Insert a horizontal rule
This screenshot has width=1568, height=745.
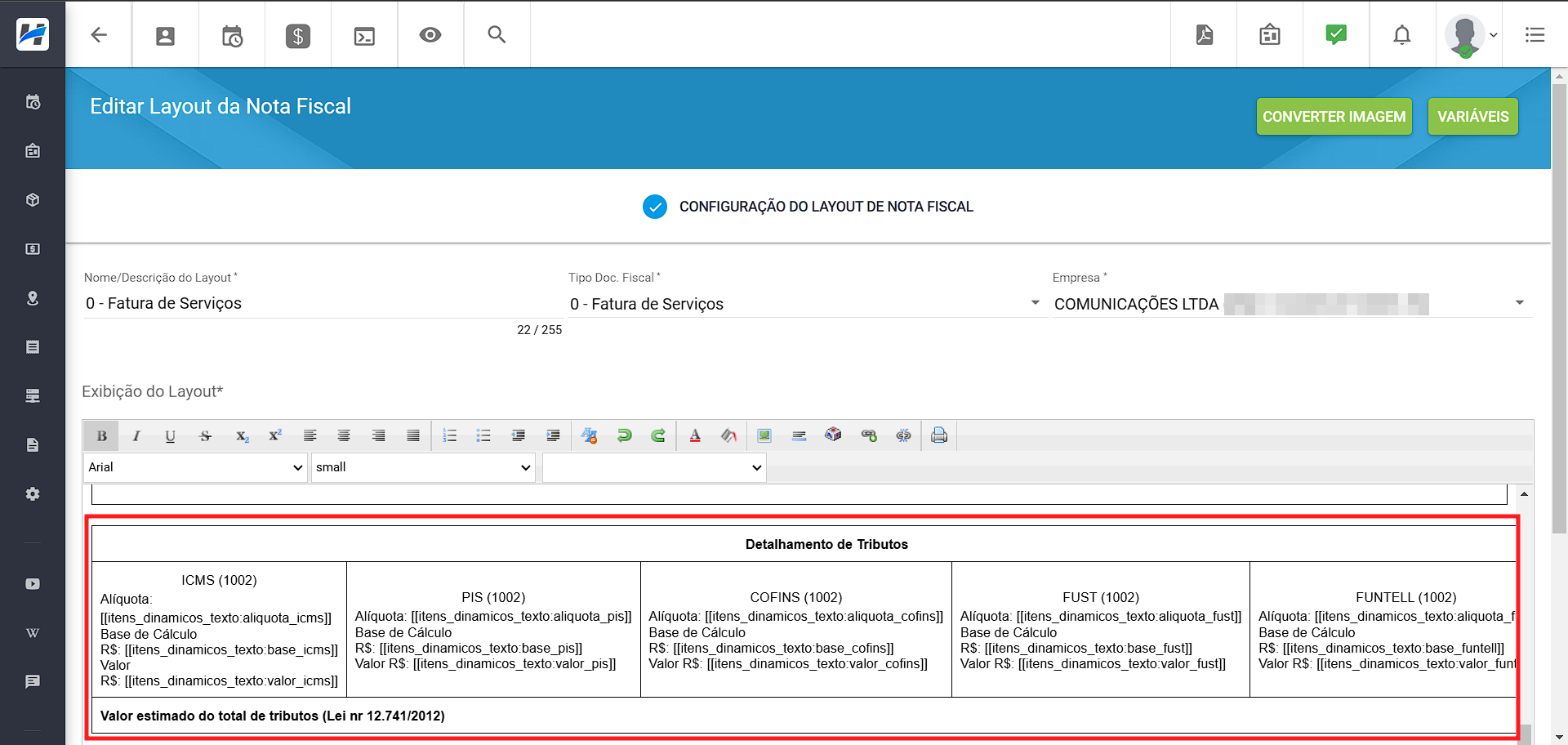point(799,436)
